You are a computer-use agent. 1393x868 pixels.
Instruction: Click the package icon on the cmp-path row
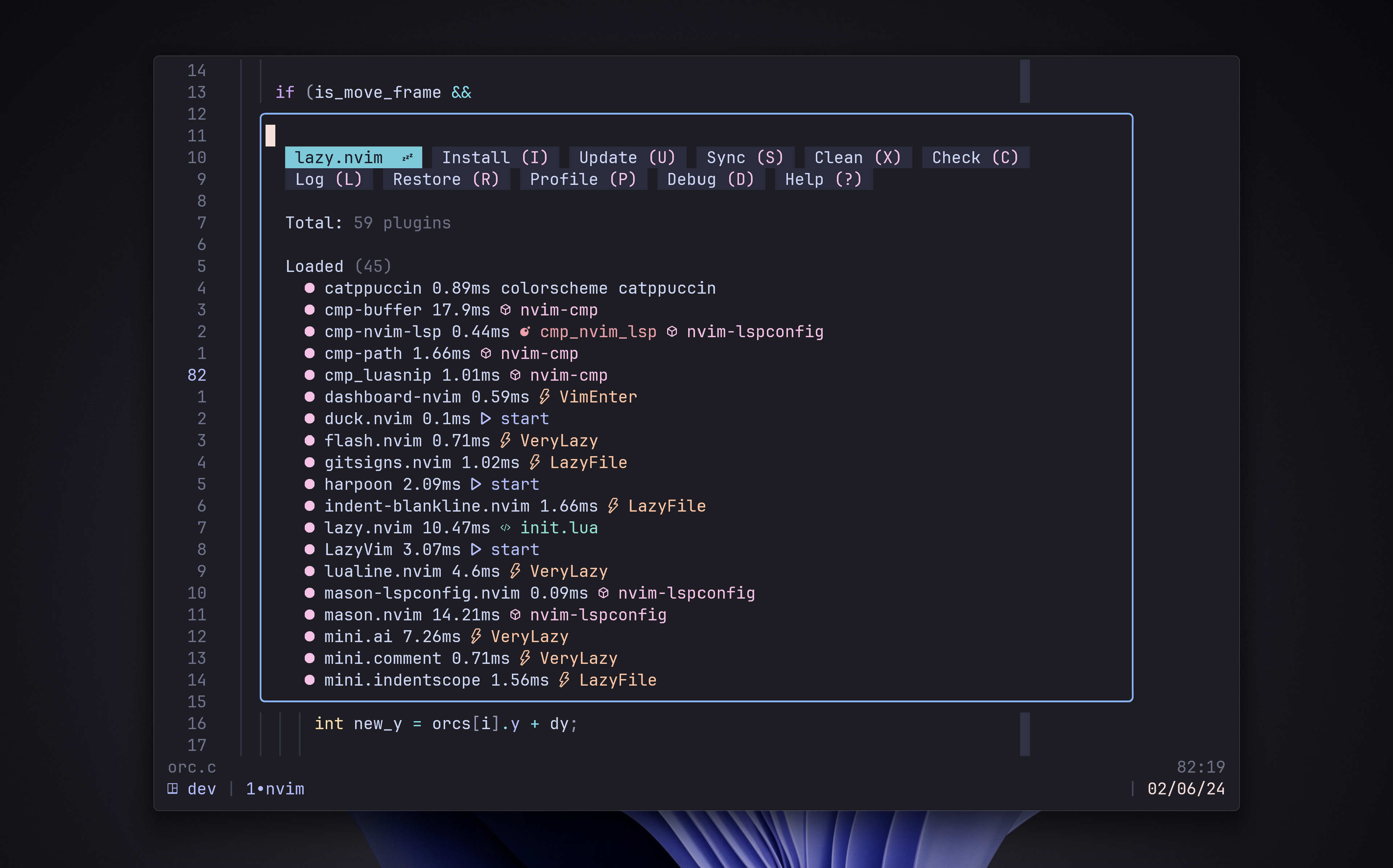click(x=486, y=354)
